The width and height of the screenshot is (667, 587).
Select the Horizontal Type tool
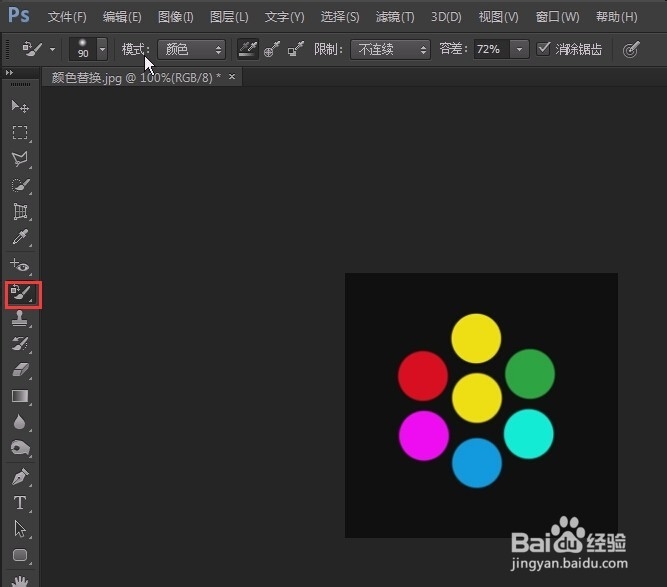[20, 503]
